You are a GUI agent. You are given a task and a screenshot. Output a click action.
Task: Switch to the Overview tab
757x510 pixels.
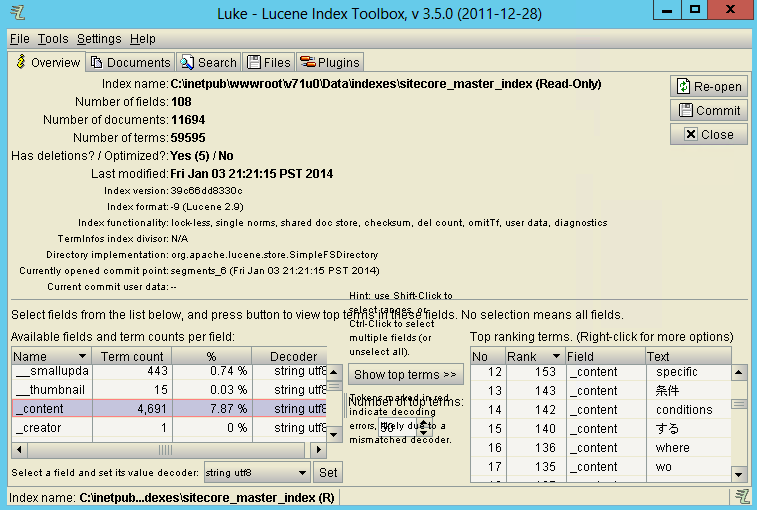[47, 62]
